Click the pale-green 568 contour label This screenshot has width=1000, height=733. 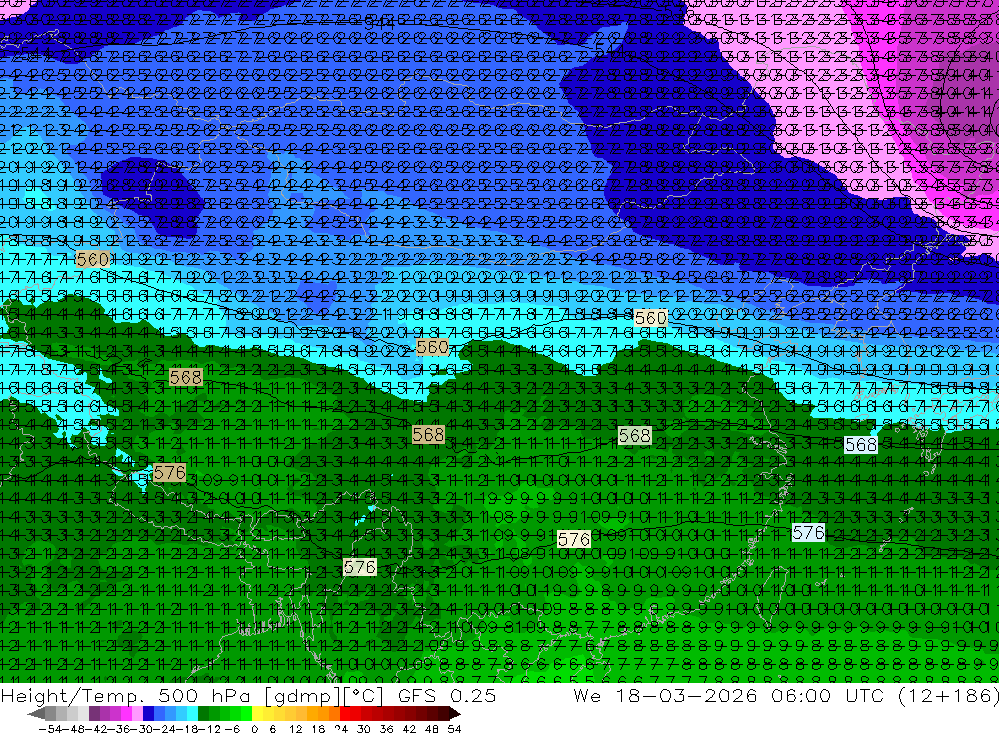pos(635,435)
